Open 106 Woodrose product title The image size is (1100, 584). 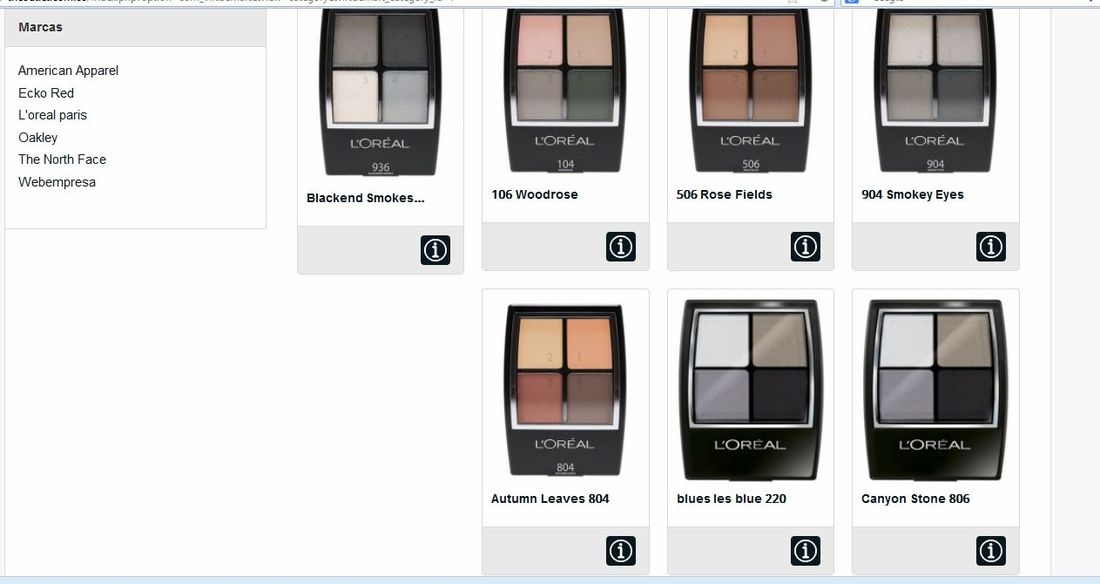535,194
